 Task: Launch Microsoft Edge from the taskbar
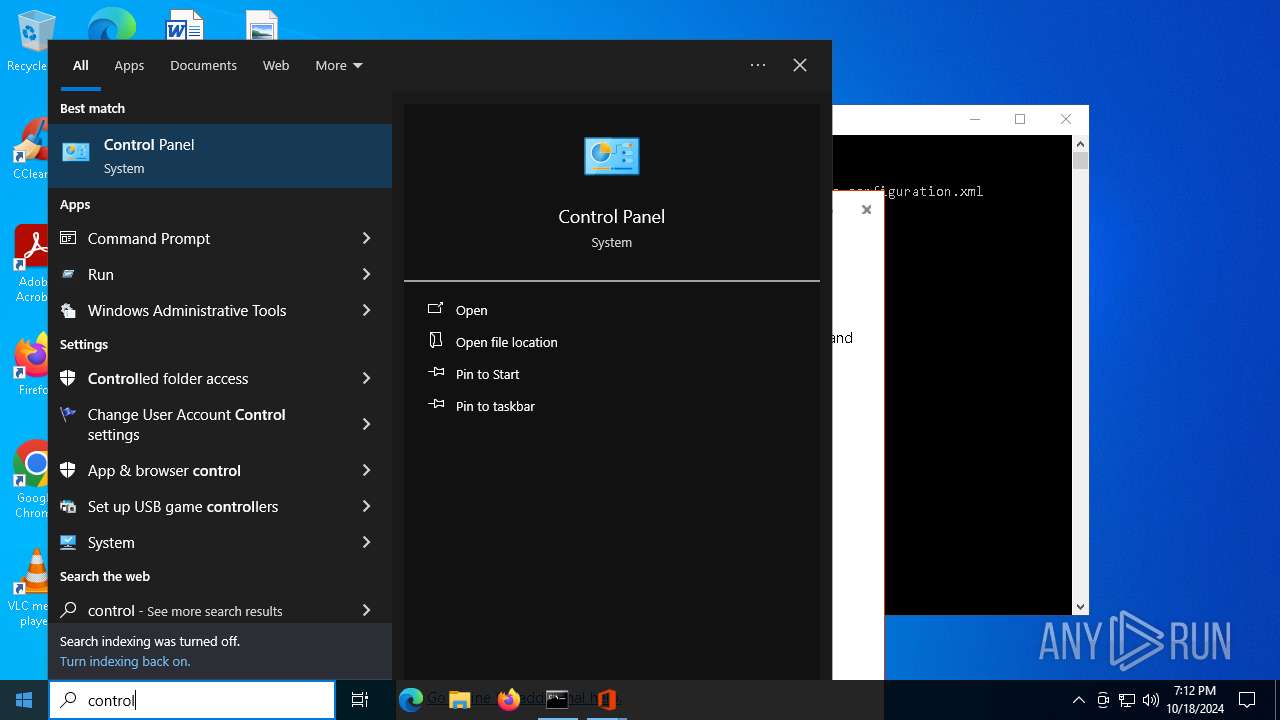point(411,700)
